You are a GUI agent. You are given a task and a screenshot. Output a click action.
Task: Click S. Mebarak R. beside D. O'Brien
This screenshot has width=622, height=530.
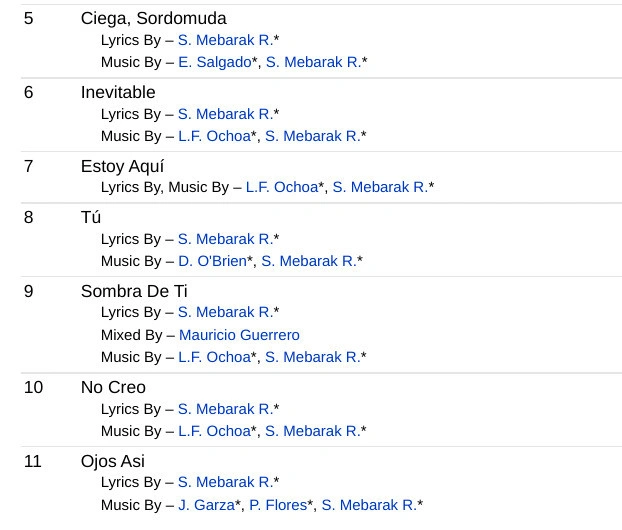[308, 261]
